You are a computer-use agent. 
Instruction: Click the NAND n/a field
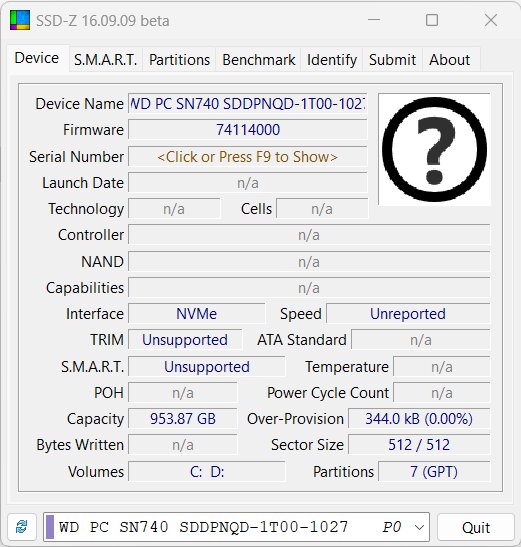click(x=309, y=262)
